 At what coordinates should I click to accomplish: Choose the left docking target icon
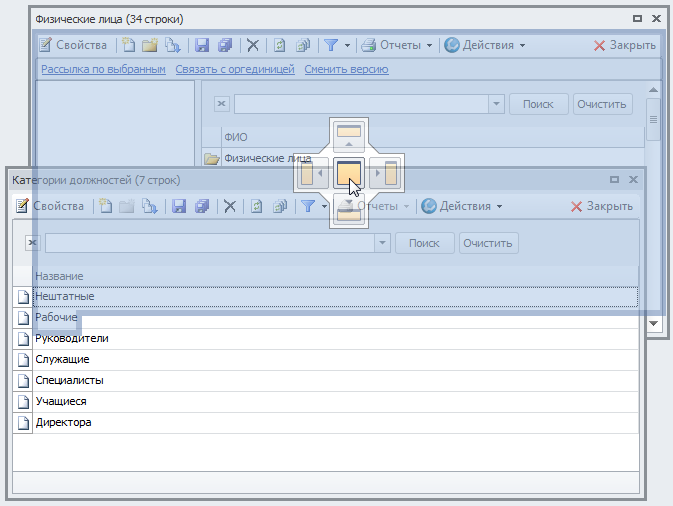coord(311,173)
